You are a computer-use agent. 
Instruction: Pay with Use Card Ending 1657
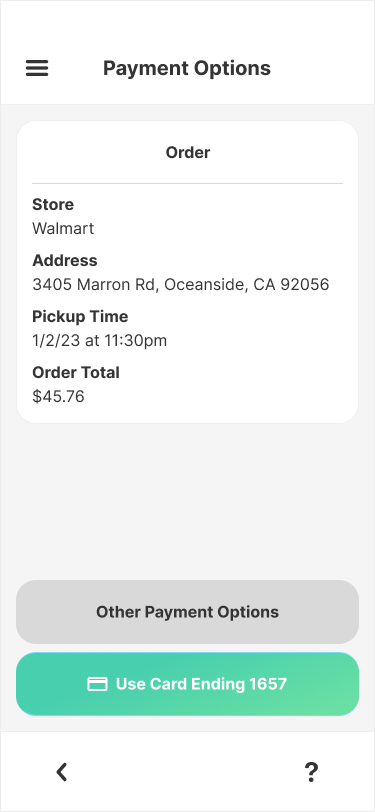[x=188, y=684]
